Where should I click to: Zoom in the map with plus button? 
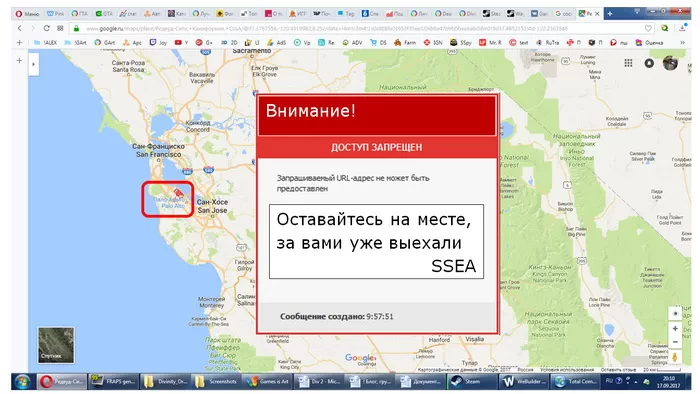(675, 328)
